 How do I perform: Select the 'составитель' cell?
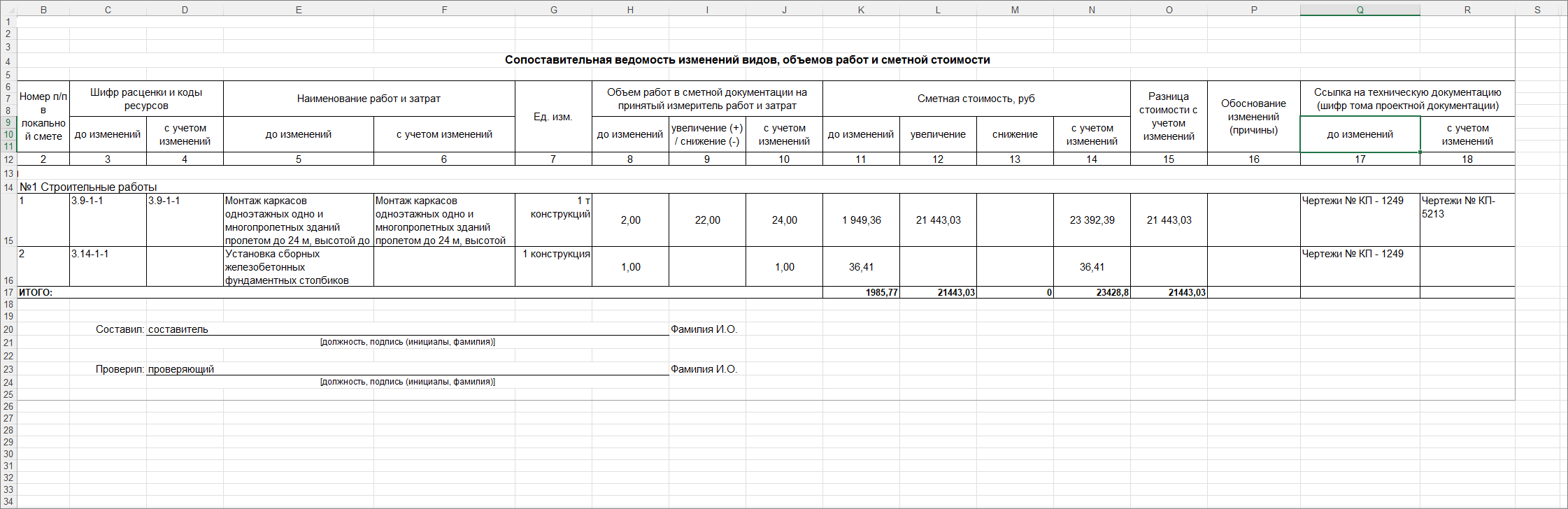pos(408,329)
